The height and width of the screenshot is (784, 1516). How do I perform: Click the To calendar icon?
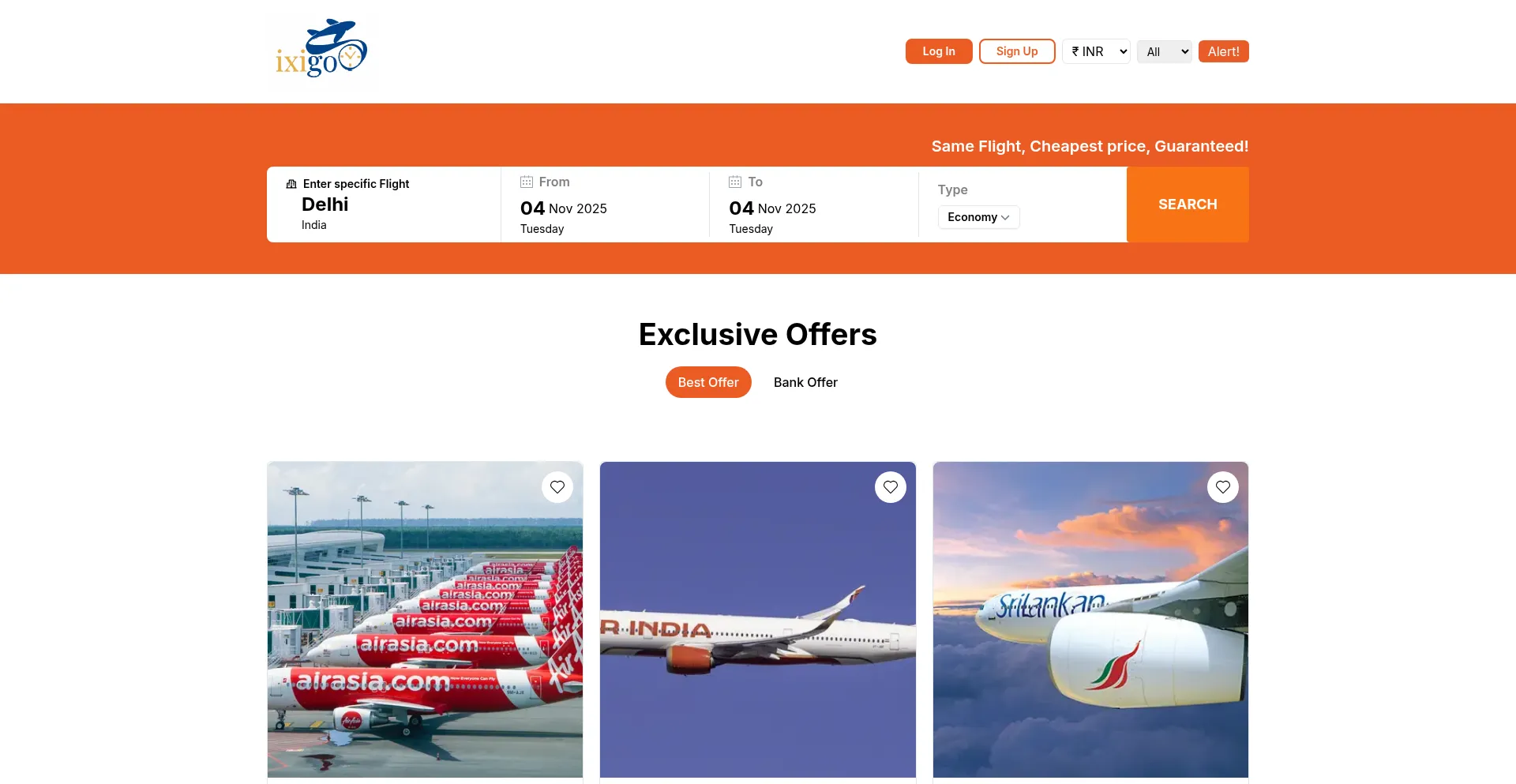735,182
